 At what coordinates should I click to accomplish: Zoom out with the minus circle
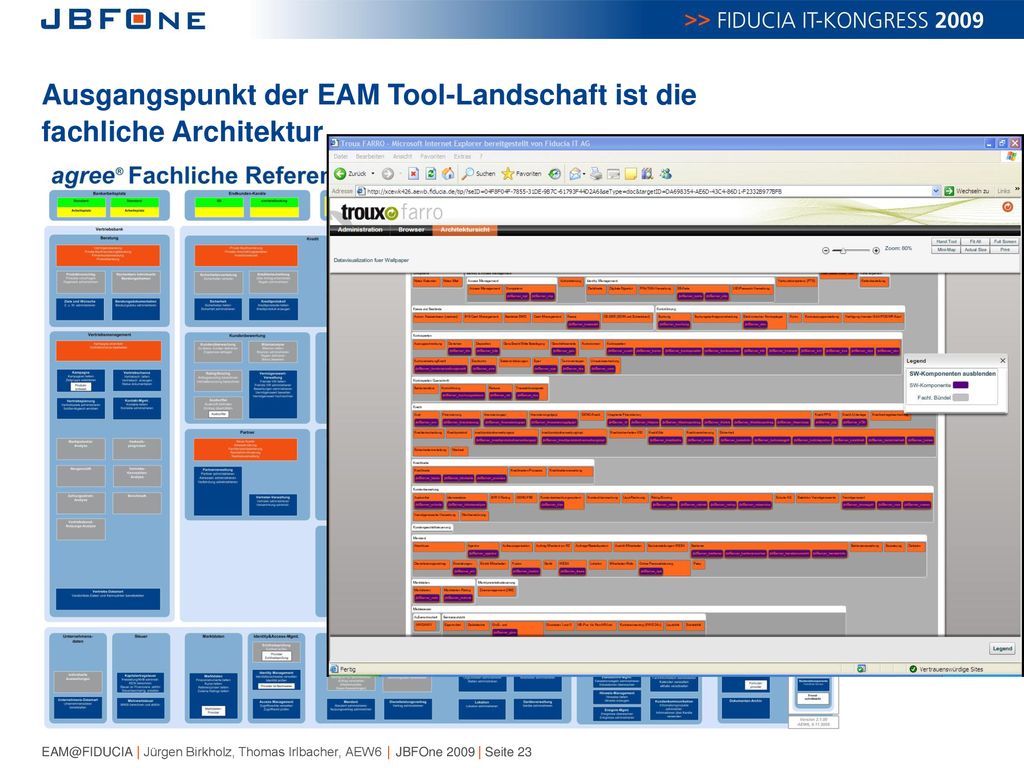tap(825, 251)
